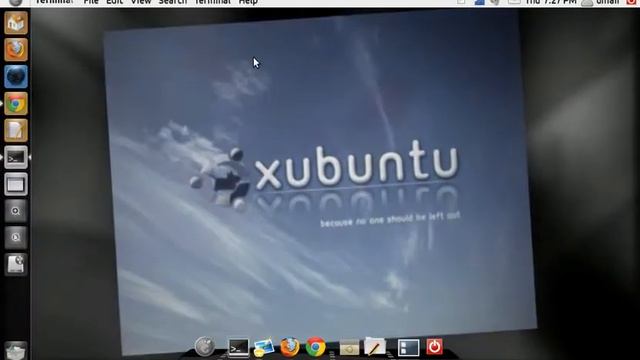Image resolution: width=640 pixels, height=360 pixels.
Task: Open the text editor pencil dock icon
Action: (x=375, y=347)
